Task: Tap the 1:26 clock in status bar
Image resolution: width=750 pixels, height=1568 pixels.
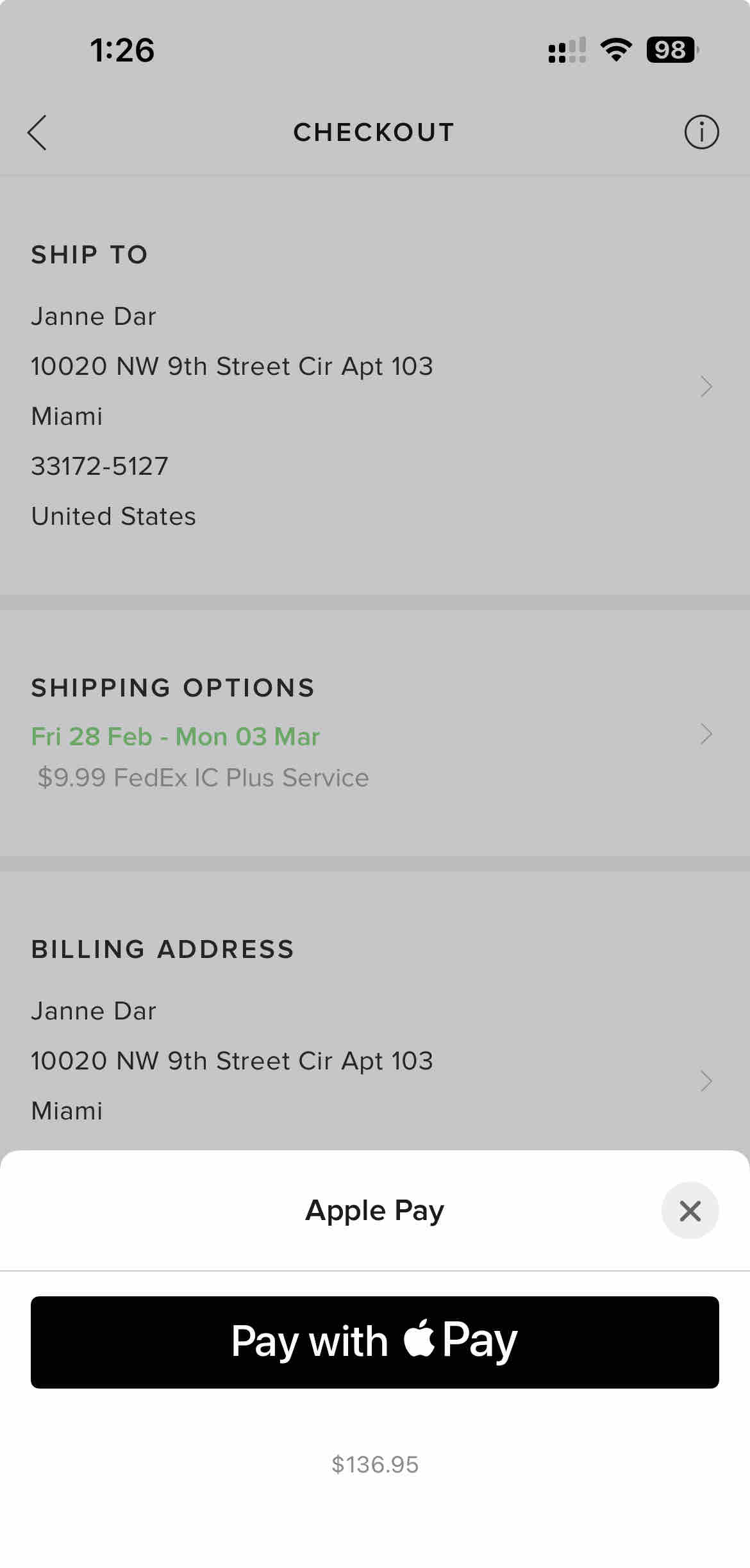Action: [122, 50]
